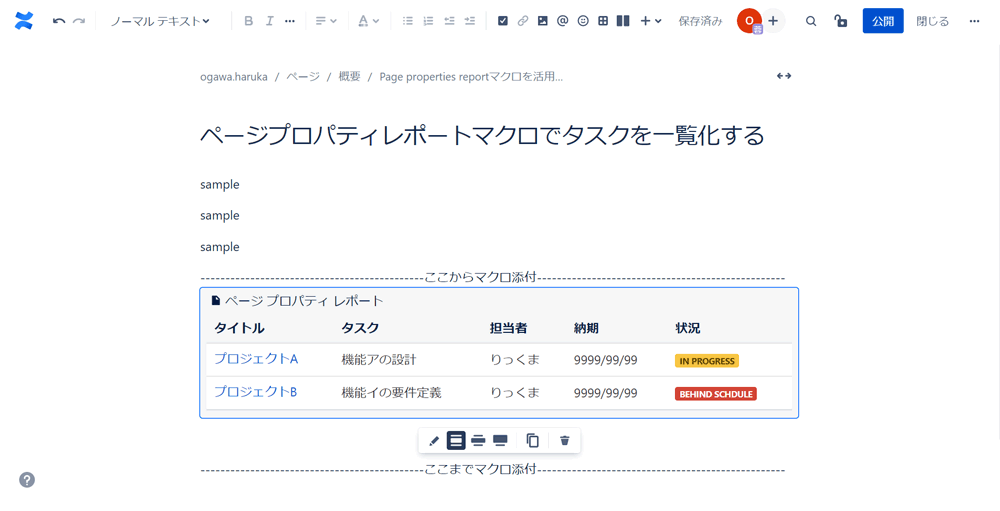Open the 概要 breadcrumb item

349,76
